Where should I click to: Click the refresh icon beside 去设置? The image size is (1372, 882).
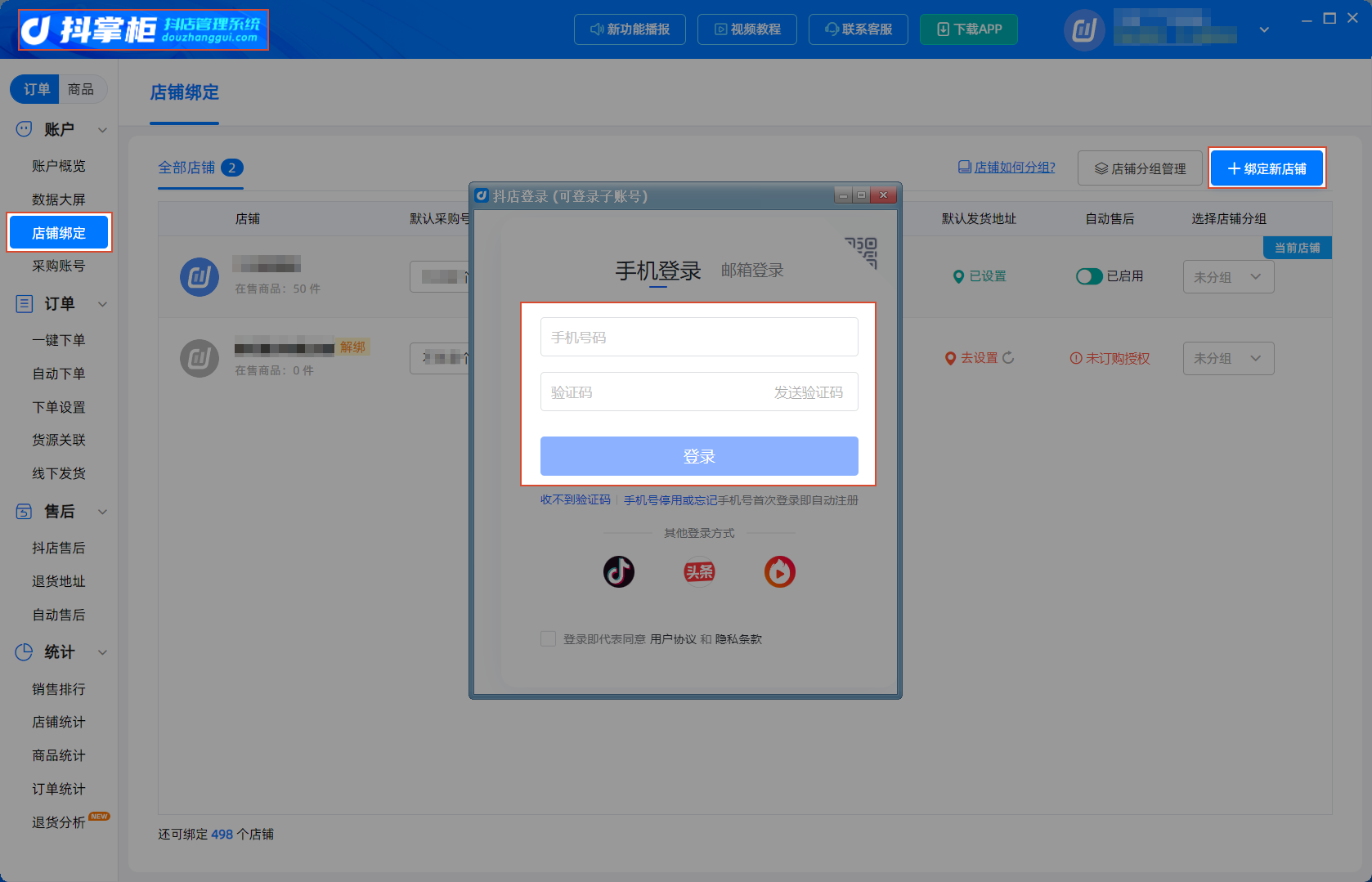point(1008,357)
